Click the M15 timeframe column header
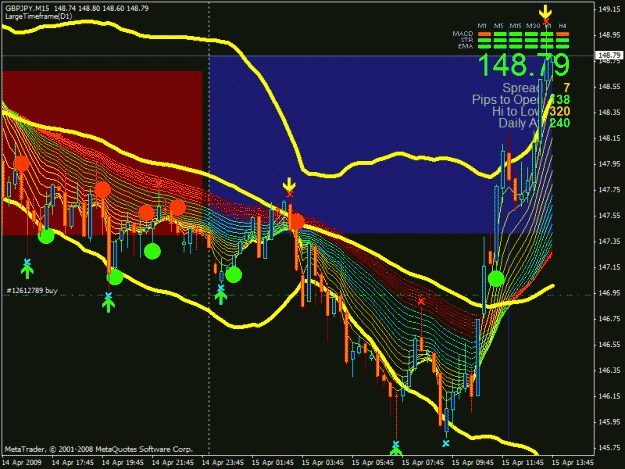 point(515,26)
